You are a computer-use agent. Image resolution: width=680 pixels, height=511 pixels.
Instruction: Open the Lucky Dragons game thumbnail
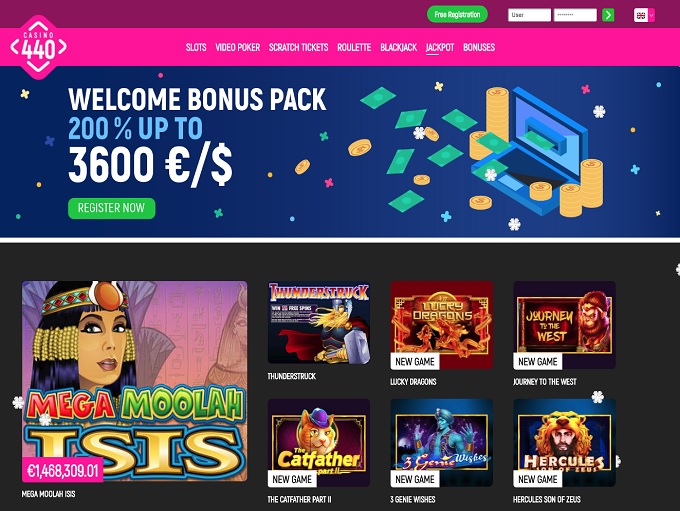[441, 325]
